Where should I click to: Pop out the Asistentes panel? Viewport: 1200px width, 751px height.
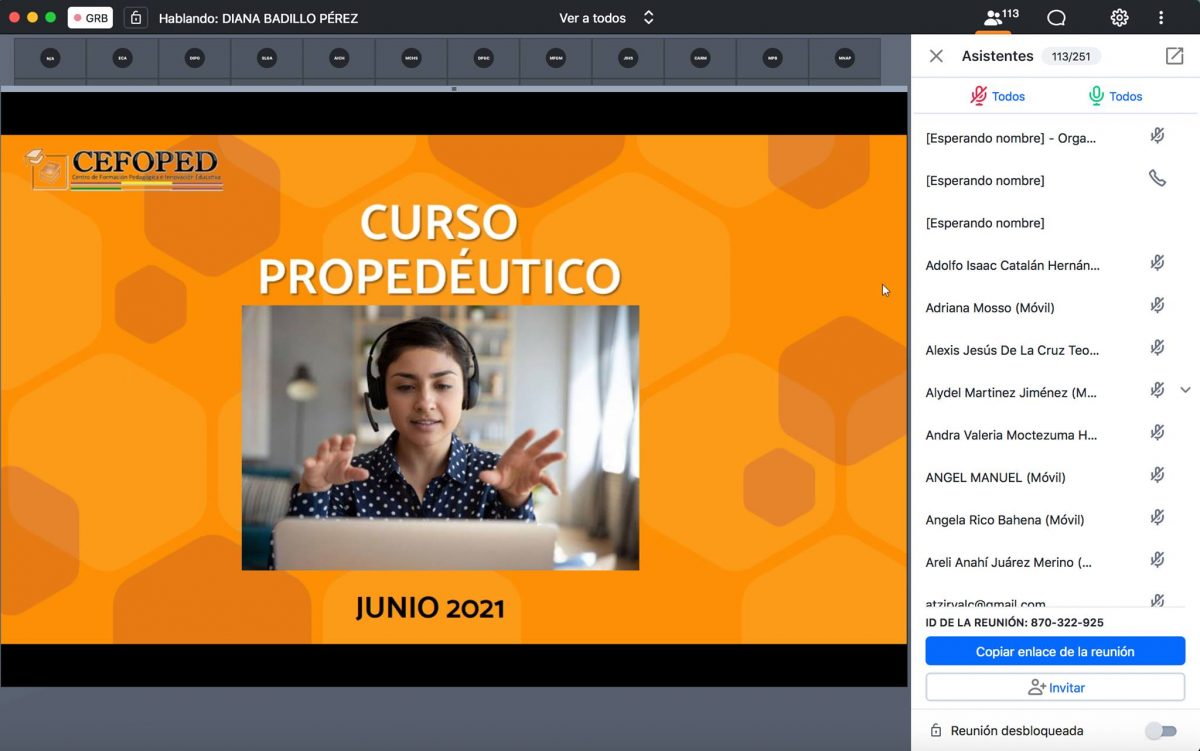1174,56
